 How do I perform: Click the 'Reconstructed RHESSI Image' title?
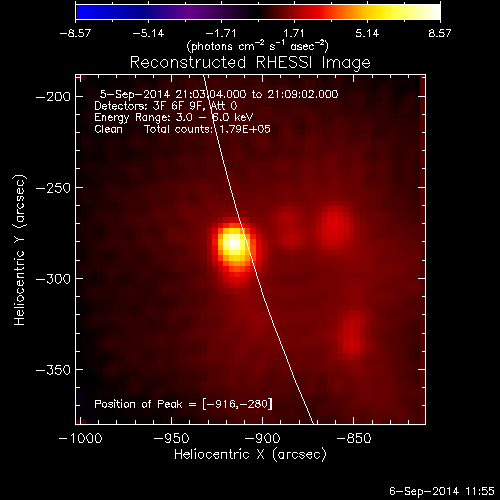[250, 63]
